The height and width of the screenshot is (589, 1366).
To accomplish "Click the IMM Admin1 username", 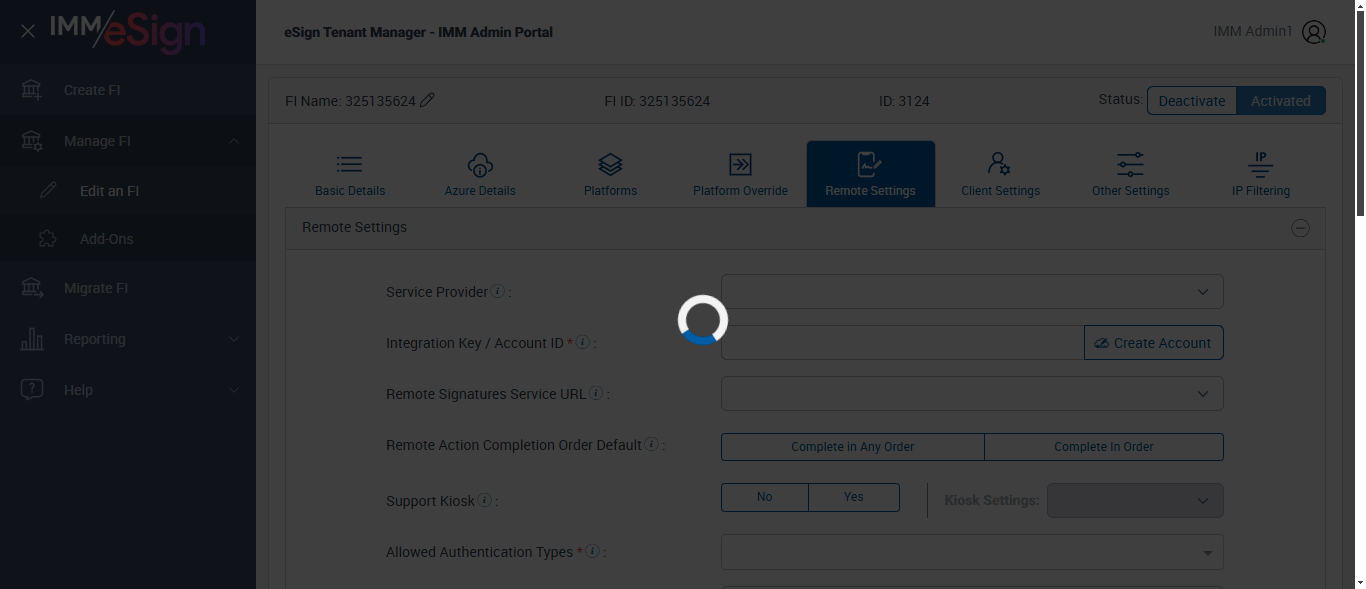I will tap(1253, 32).
